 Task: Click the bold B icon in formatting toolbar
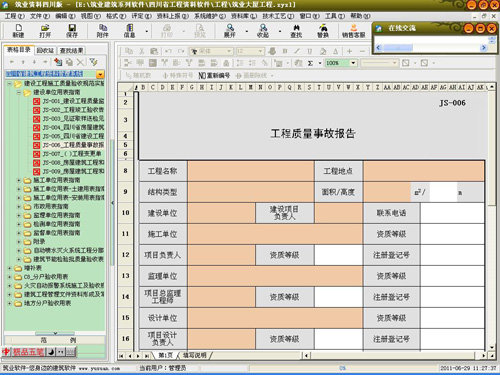tap(285, 51)
